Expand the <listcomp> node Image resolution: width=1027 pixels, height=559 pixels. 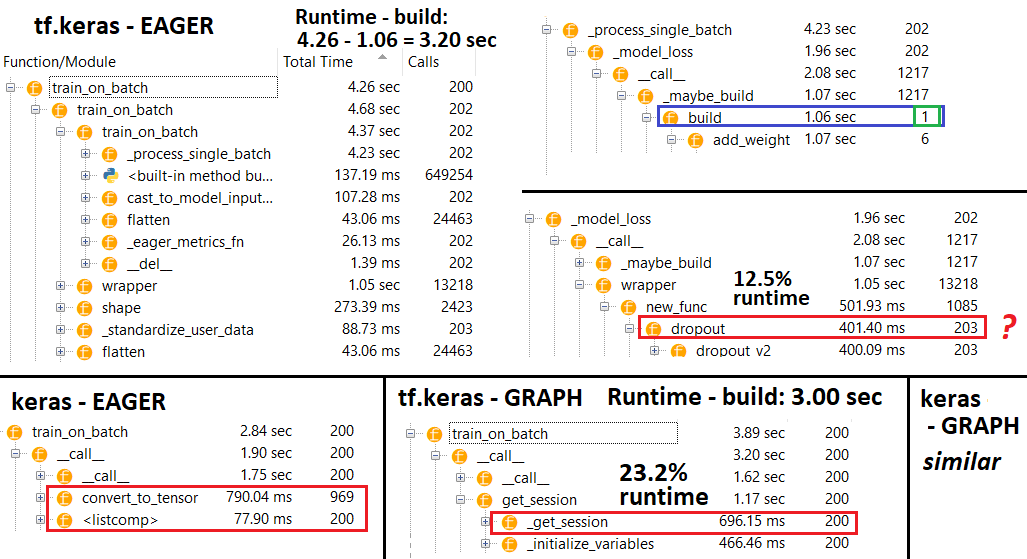[x=41, y=520]
